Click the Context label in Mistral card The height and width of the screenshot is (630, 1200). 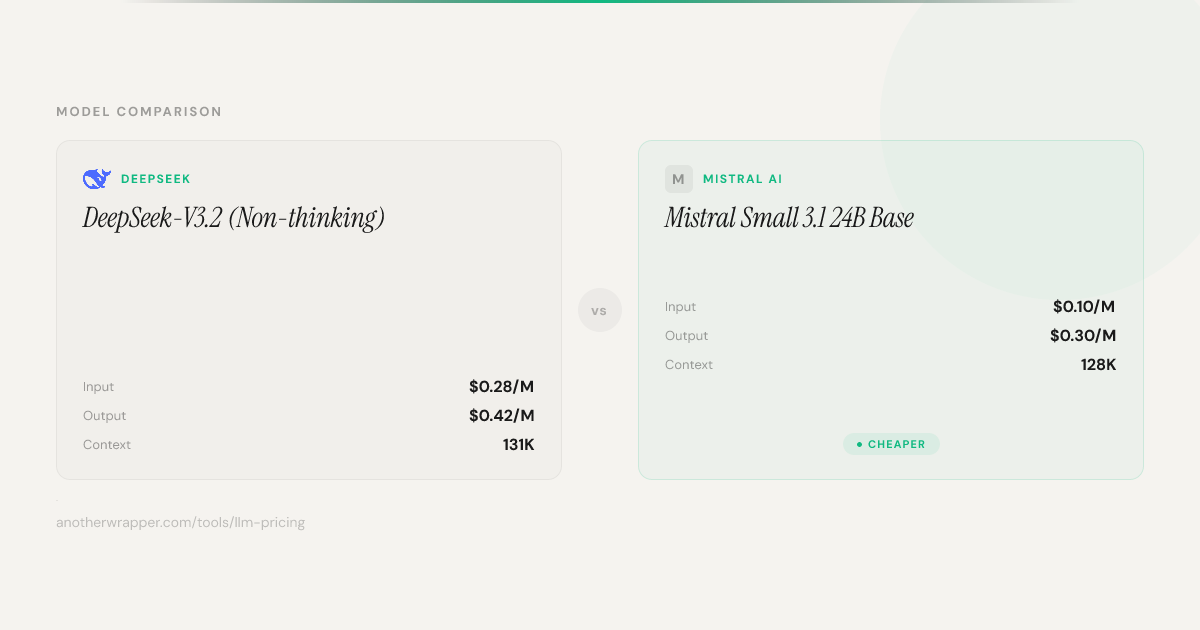(688, 365)
